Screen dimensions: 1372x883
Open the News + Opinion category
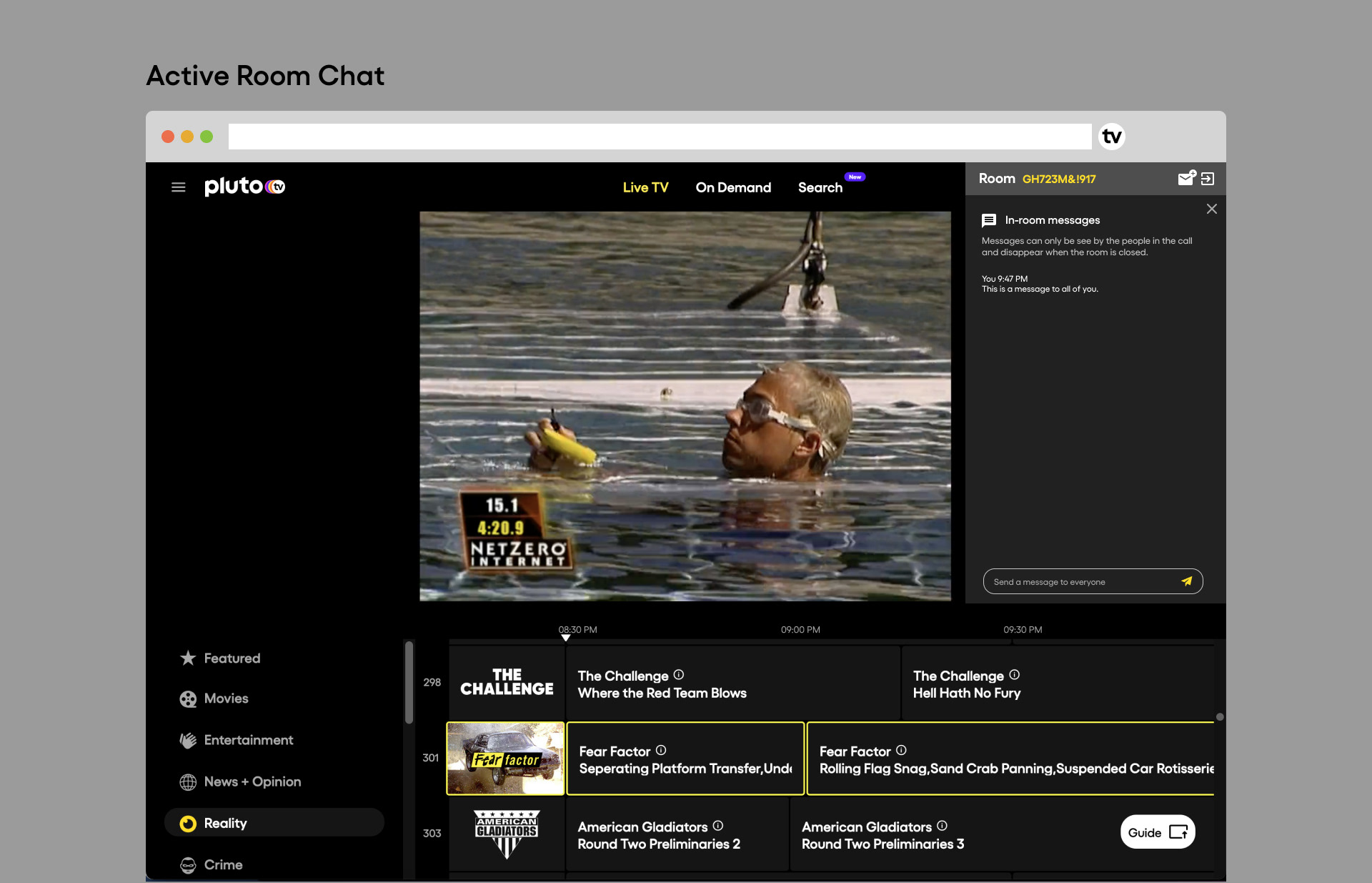click(252, 781)
